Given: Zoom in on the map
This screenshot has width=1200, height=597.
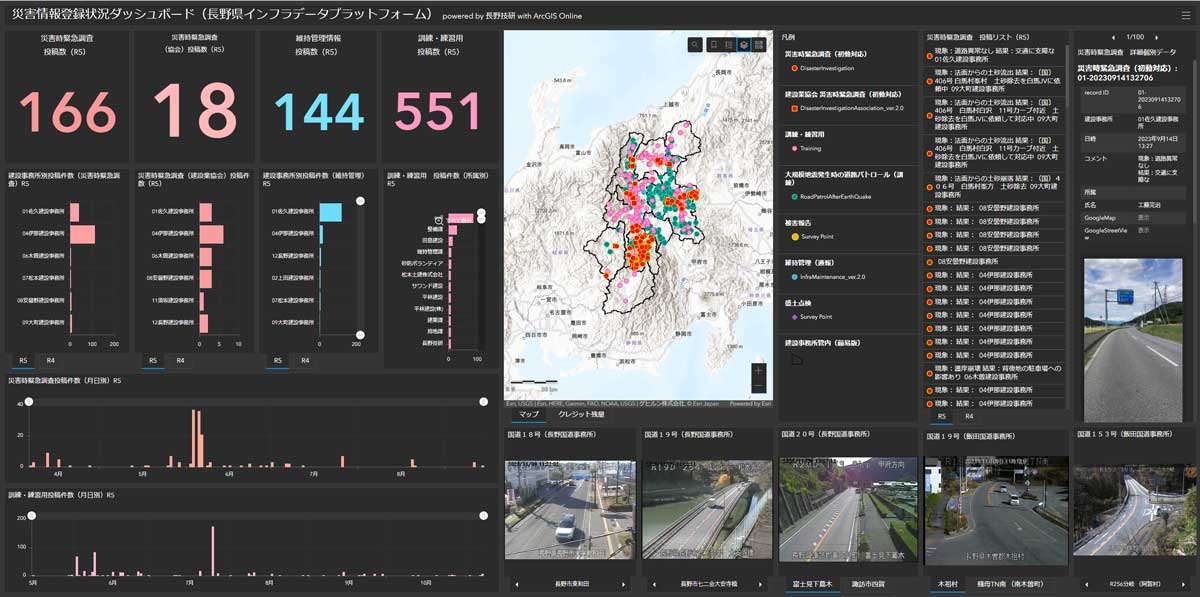Looking at the screenshot, I should tap(758, 371).
